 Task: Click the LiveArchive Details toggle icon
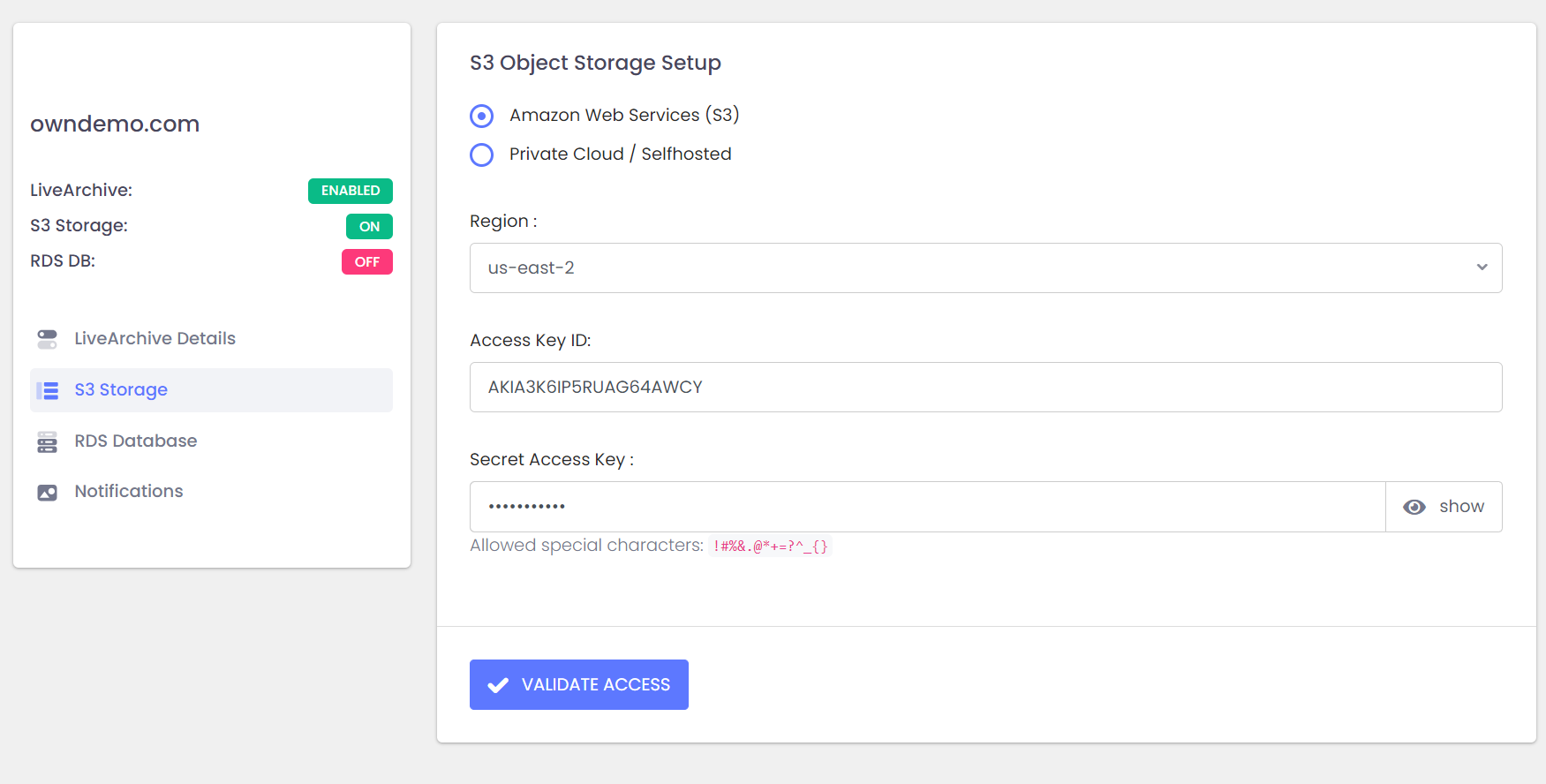point(47,339)
